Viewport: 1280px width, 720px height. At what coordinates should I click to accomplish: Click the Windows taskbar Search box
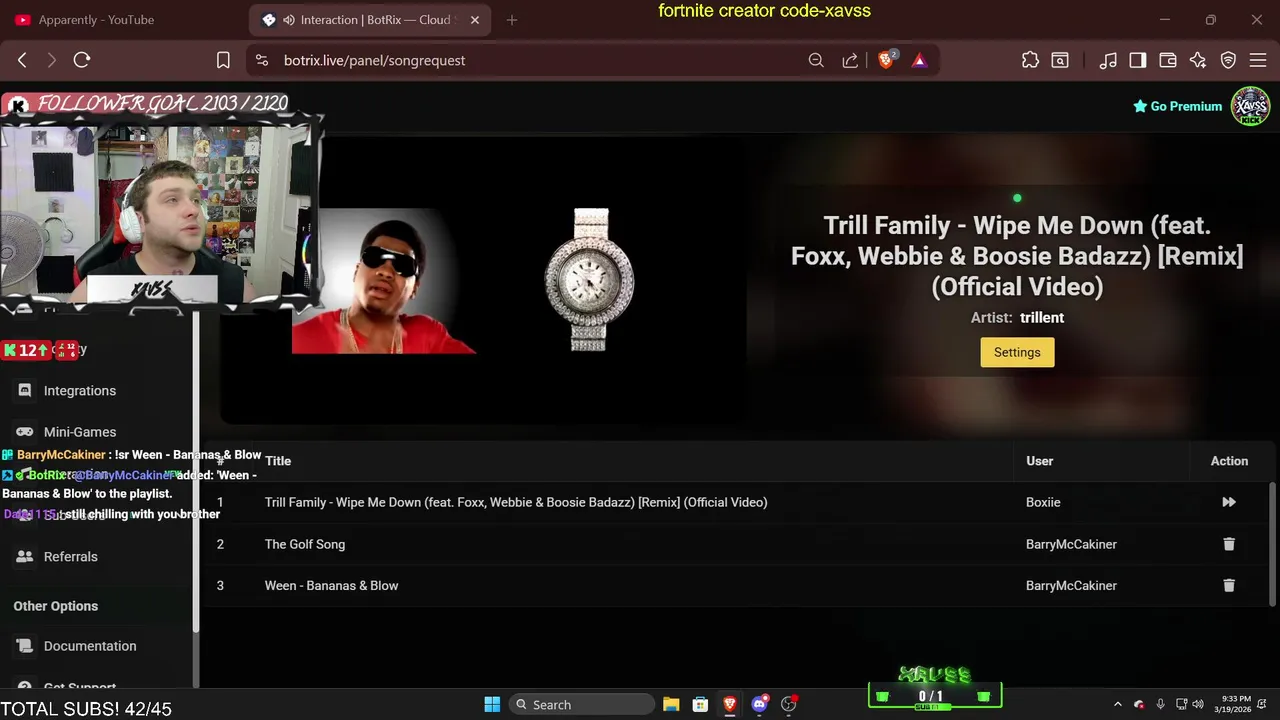tap(583, 705)
